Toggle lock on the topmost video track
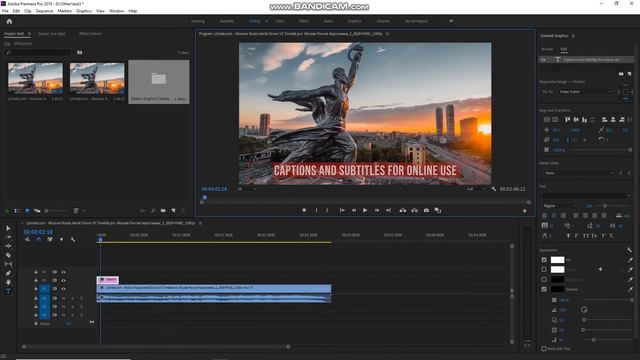The width and height of the screenshot is (640, 360). tap(36, 272)
